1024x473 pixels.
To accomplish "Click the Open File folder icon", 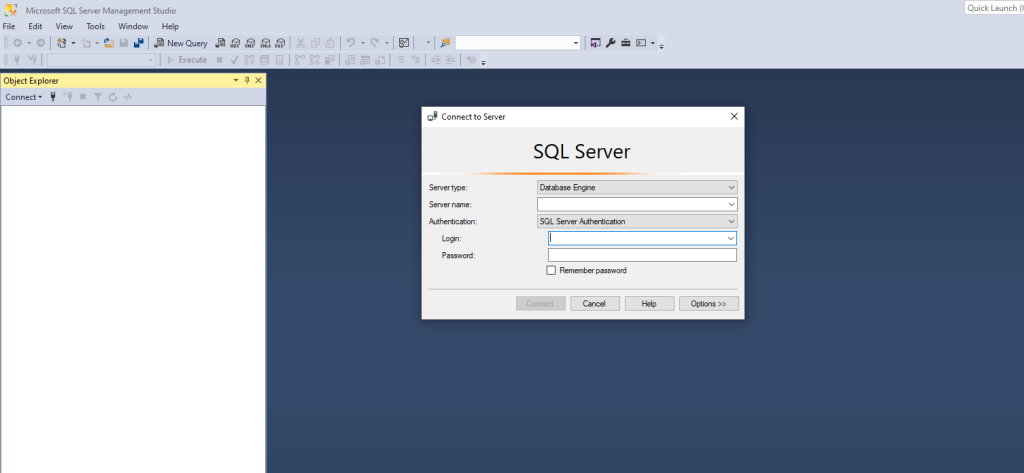I will 108,43.
